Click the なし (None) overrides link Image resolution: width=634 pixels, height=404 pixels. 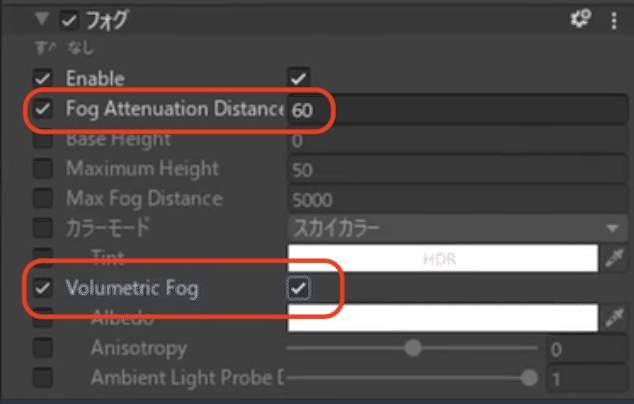point(78,47)
